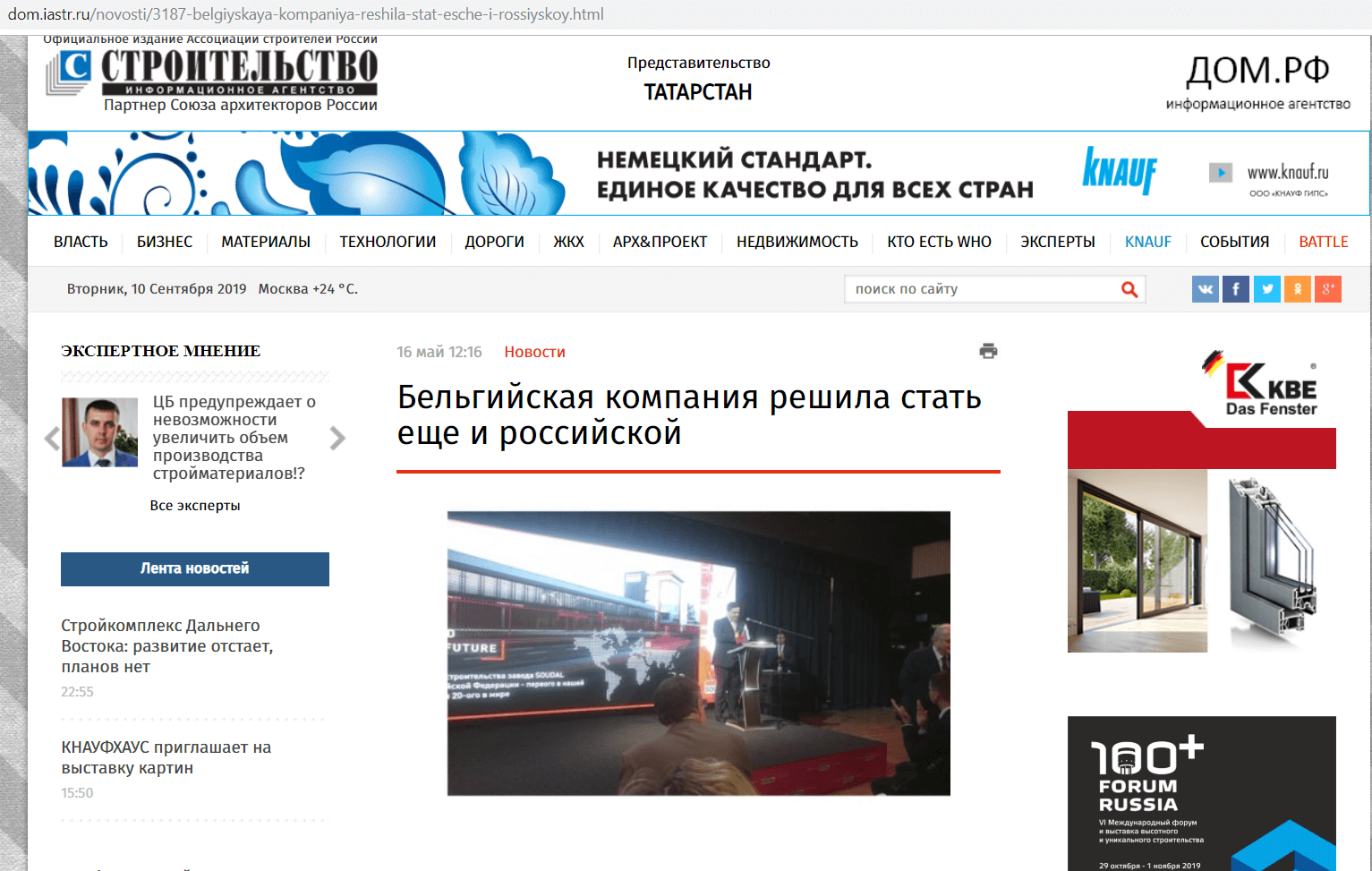
Task: Open the ЖКХ menu item
Action: tap(568, 242)
